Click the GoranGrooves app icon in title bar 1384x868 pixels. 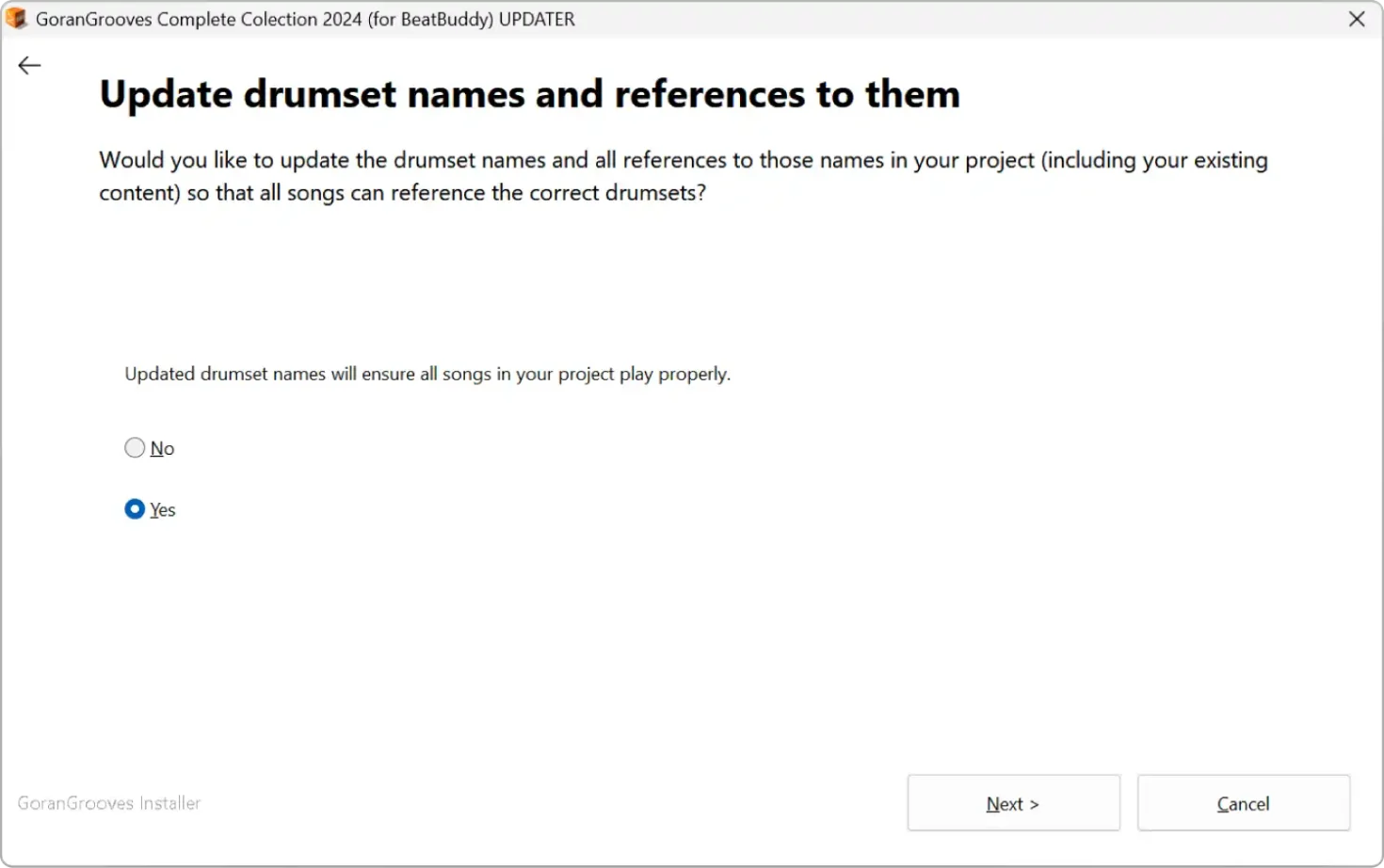[x=16, y=19]
